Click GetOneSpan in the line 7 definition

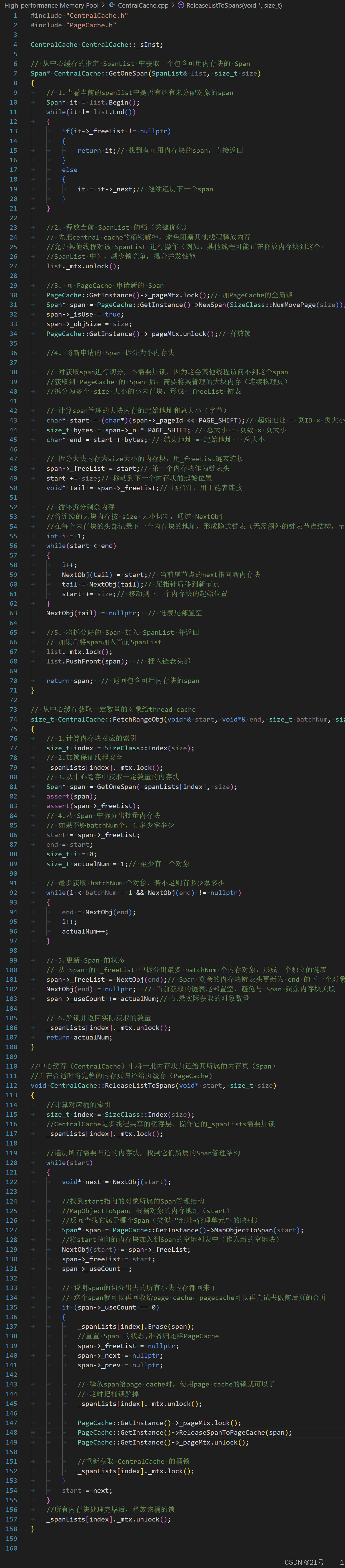pyautogui.click(x=128, y=74)
